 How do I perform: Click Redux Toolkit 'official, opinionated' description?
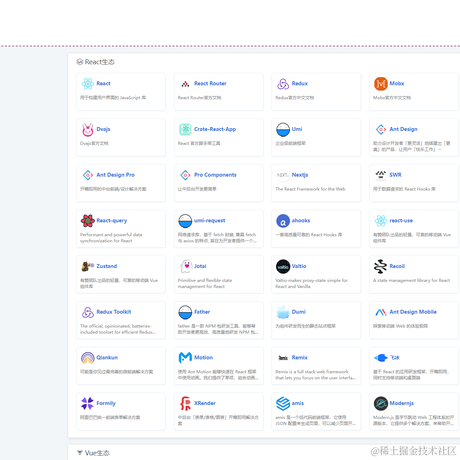[118, 329]
